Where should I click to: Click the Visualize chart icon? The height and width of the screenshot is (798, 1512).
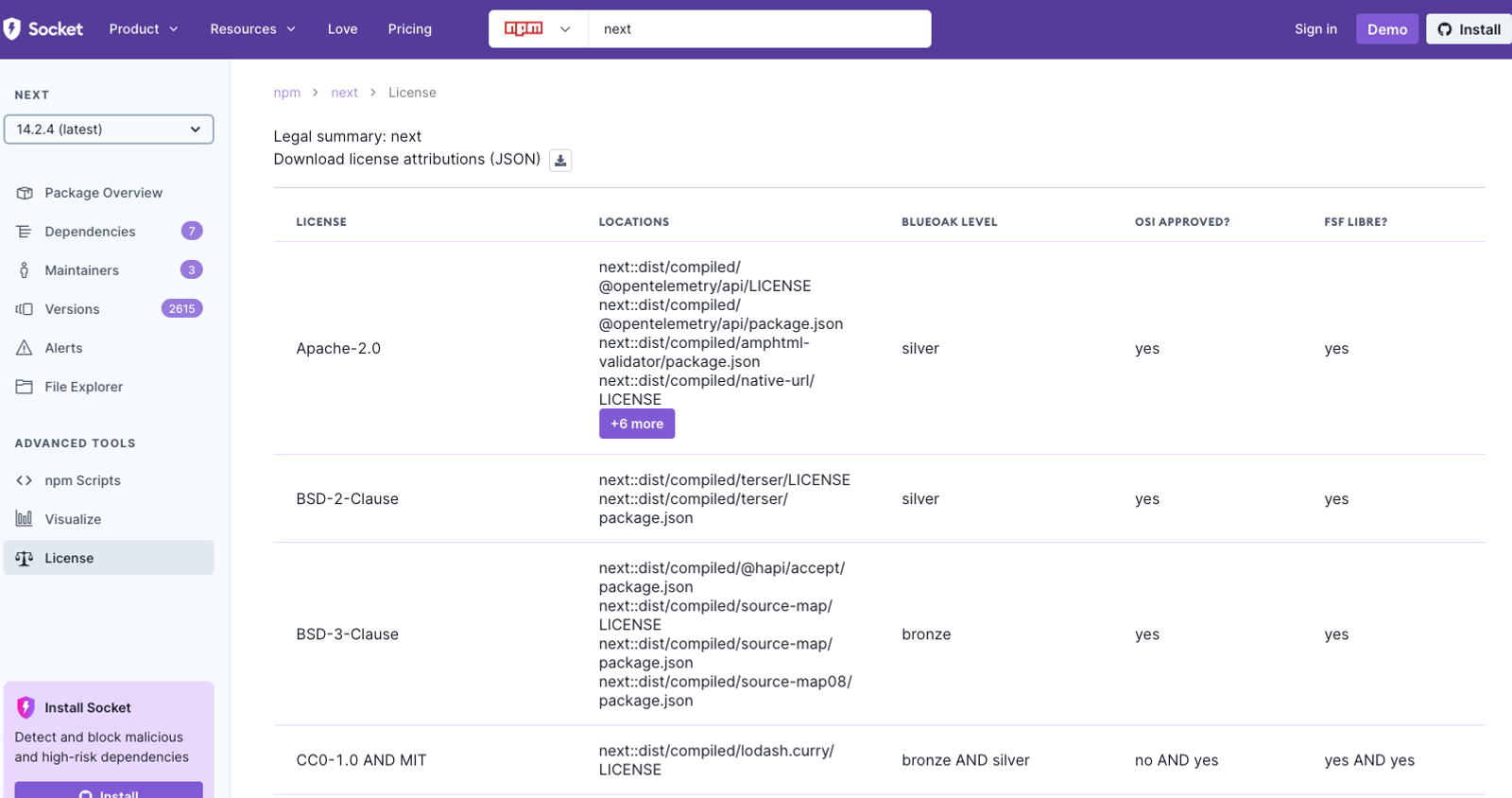coord(25,519)
